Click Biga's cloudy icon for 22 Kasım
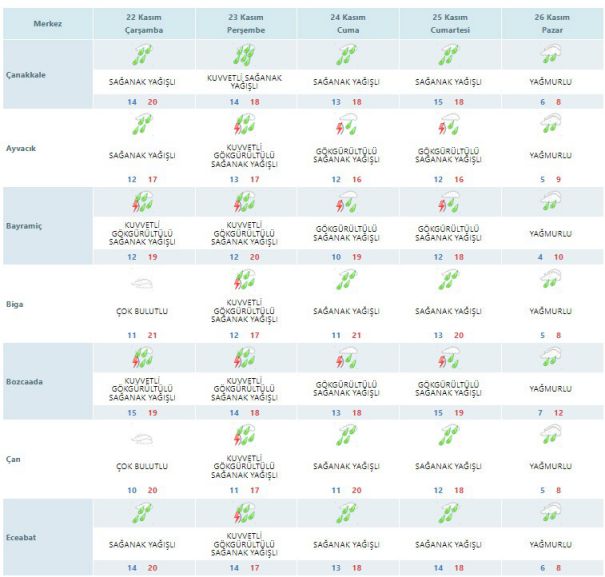 pos(143,284)
